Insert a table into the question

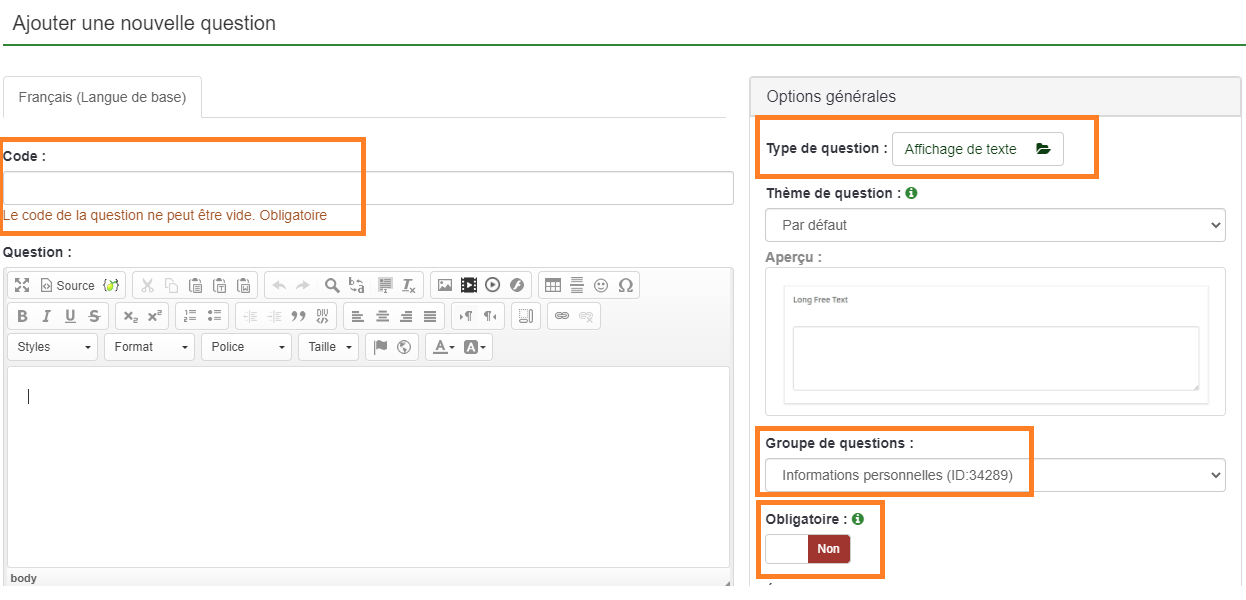coord(553,285)
